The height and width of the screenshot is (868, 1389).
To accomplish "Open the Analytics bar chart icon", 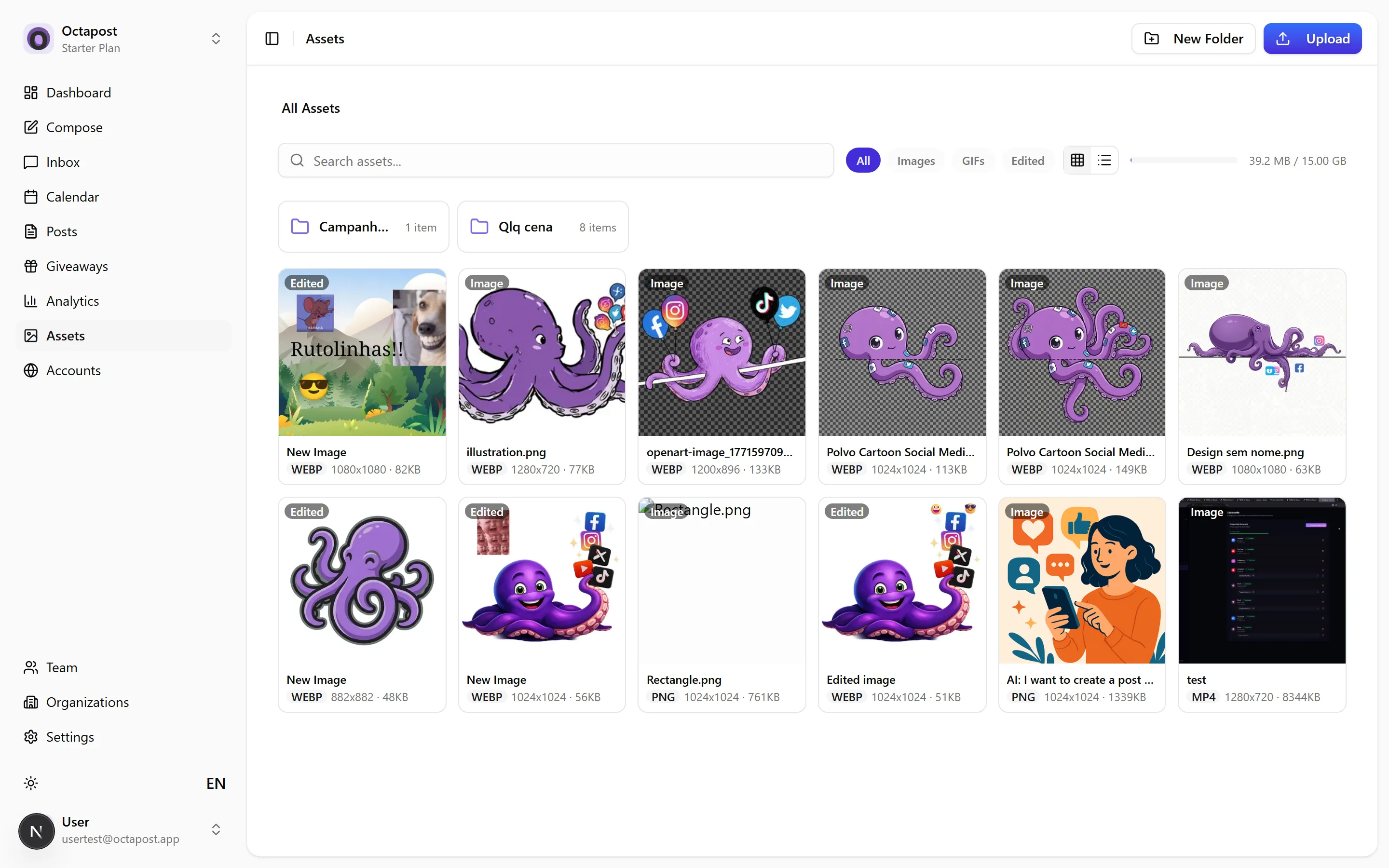I will pos(31,301).
